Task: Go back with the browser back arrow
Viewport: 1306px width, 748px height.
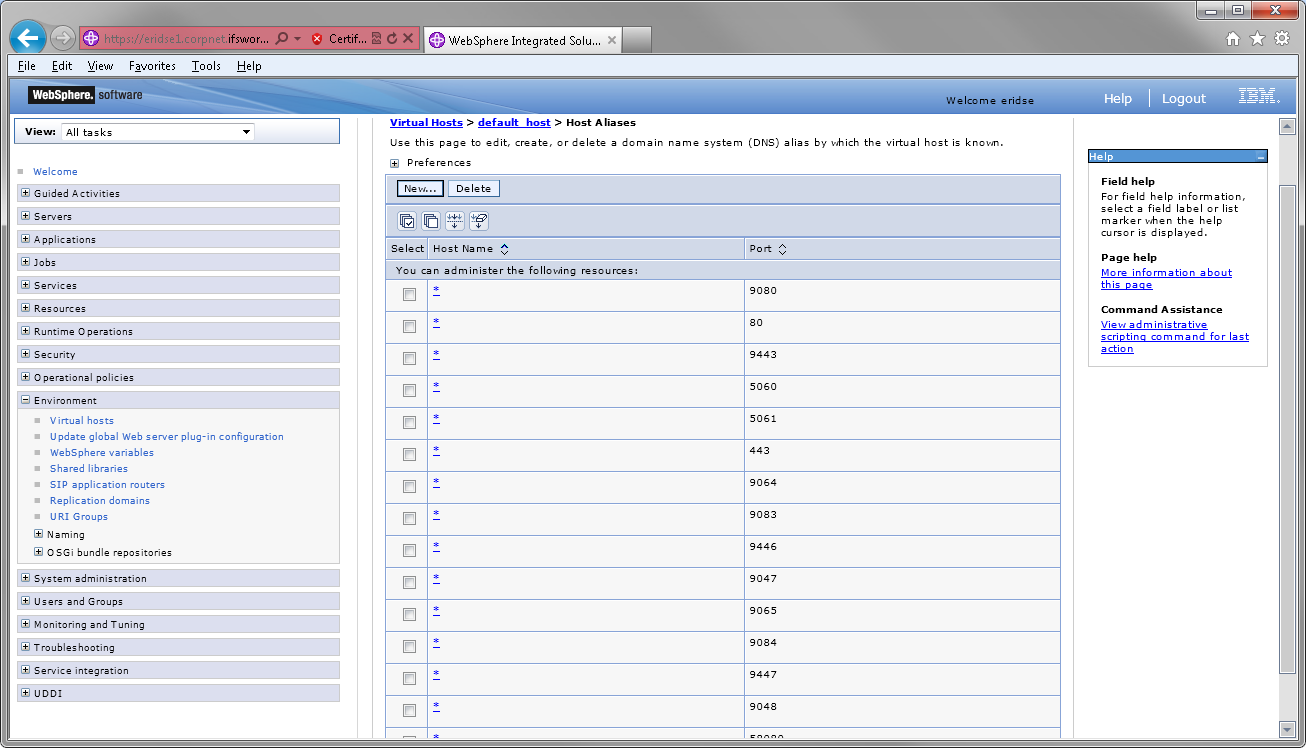Action: click(x=28, y=38)
